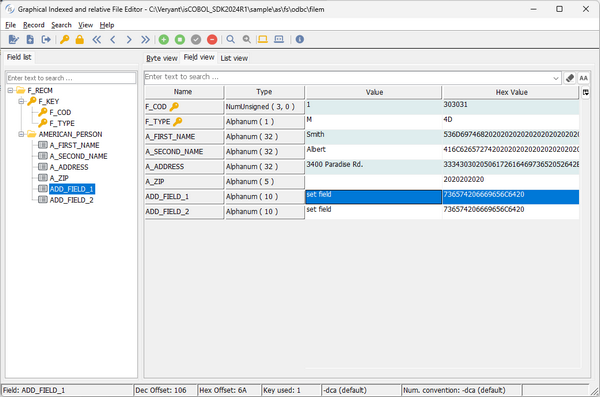
Task: Click the red minus delete record icon
Action: (212, 39)
